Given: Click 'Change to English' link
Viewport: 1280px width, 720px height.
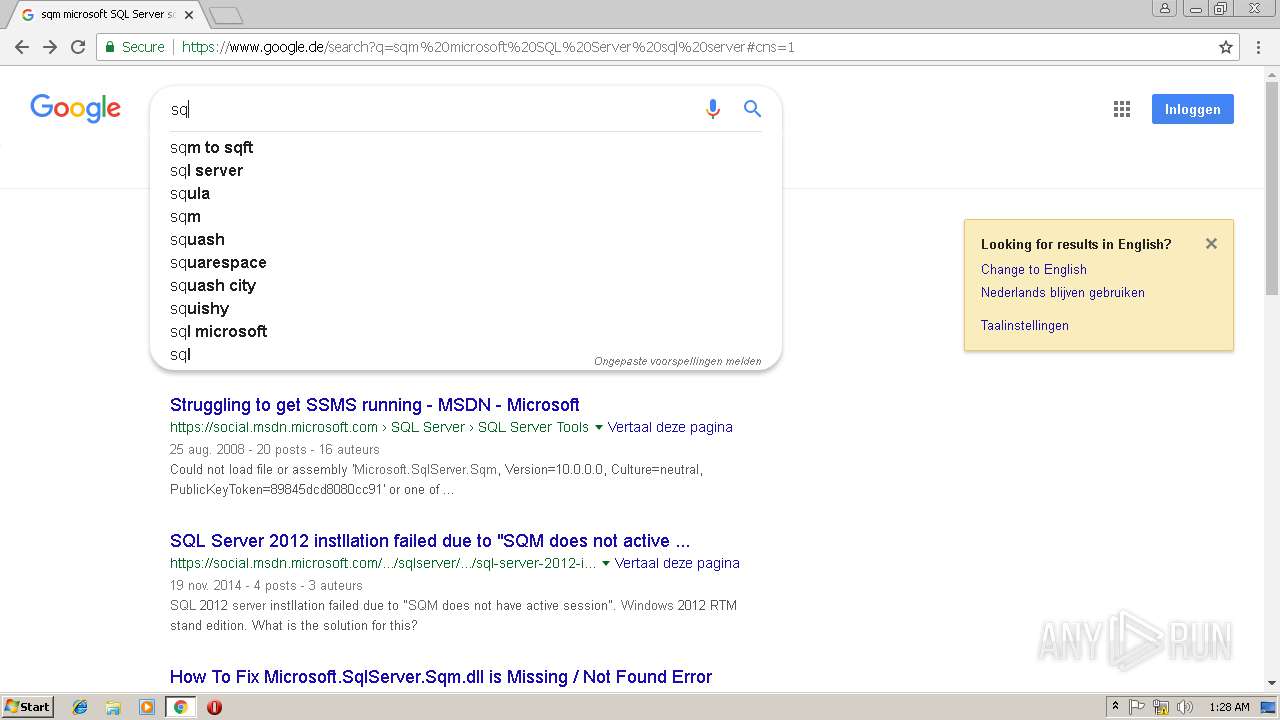Looking at the screenshot, I should coord(1033,269).
